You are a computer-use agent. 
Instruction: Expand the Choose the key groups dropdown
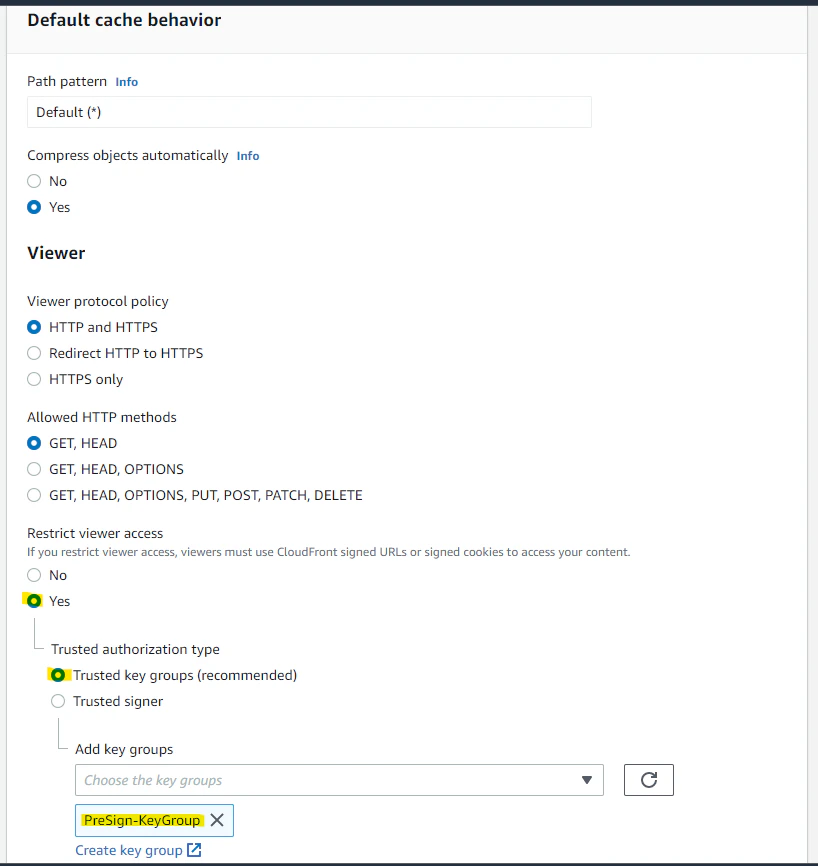339,780
